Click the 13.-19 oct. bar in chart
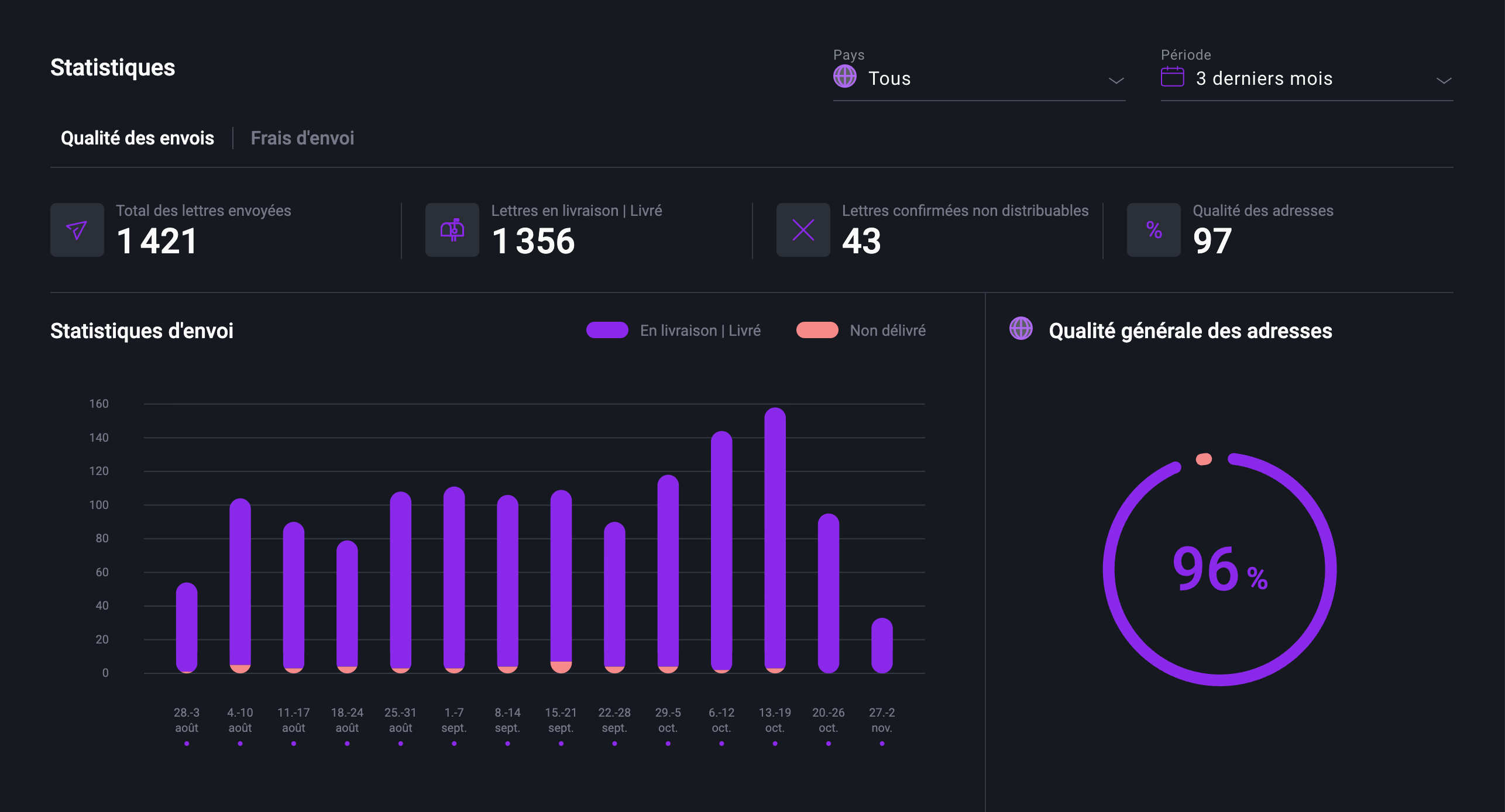Viewport: 1505px width, 812px height. coord(775,538)
